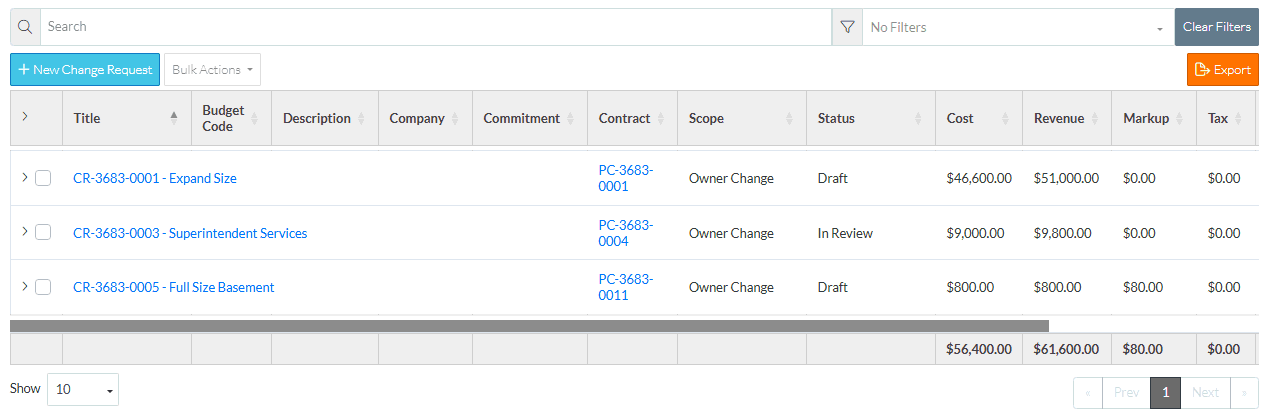Viewport: 1276px width, 416px height.
Task: Click sort icon on Company column
Action: click(455, 118)
